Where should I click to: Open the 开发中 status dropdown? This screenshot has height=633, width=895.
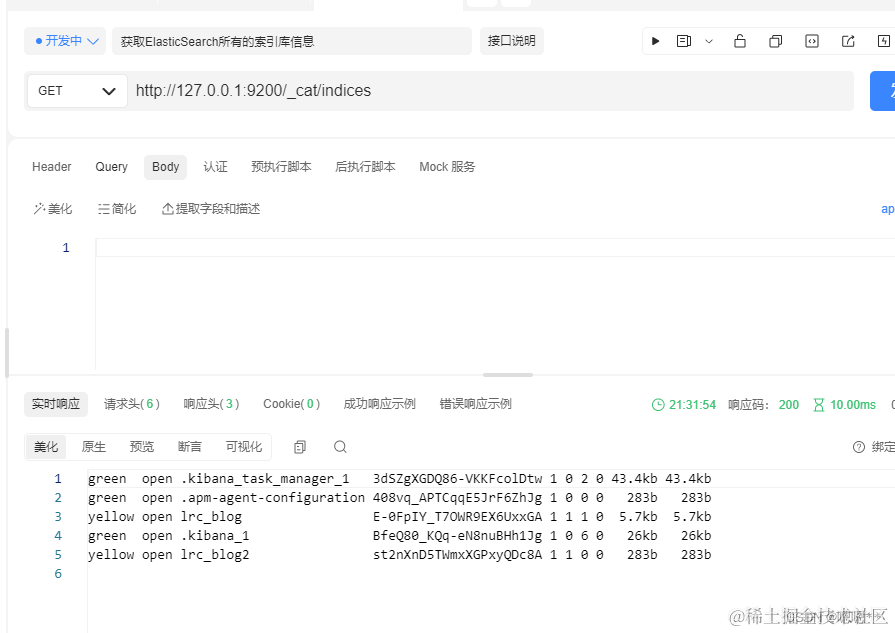pos(64,41)
